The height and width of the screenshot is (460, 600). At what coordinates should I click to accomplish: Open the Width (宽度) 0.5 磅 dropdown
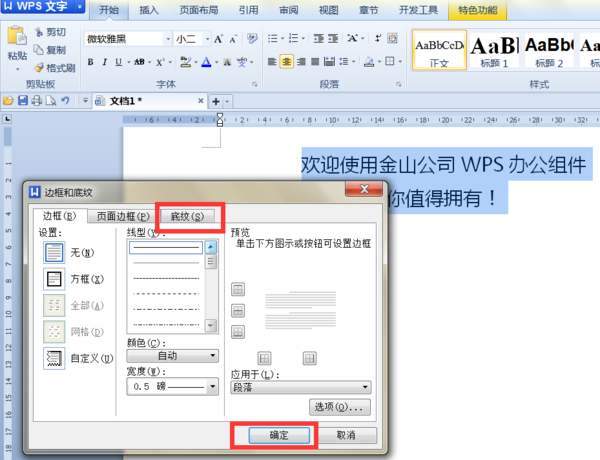173,387
